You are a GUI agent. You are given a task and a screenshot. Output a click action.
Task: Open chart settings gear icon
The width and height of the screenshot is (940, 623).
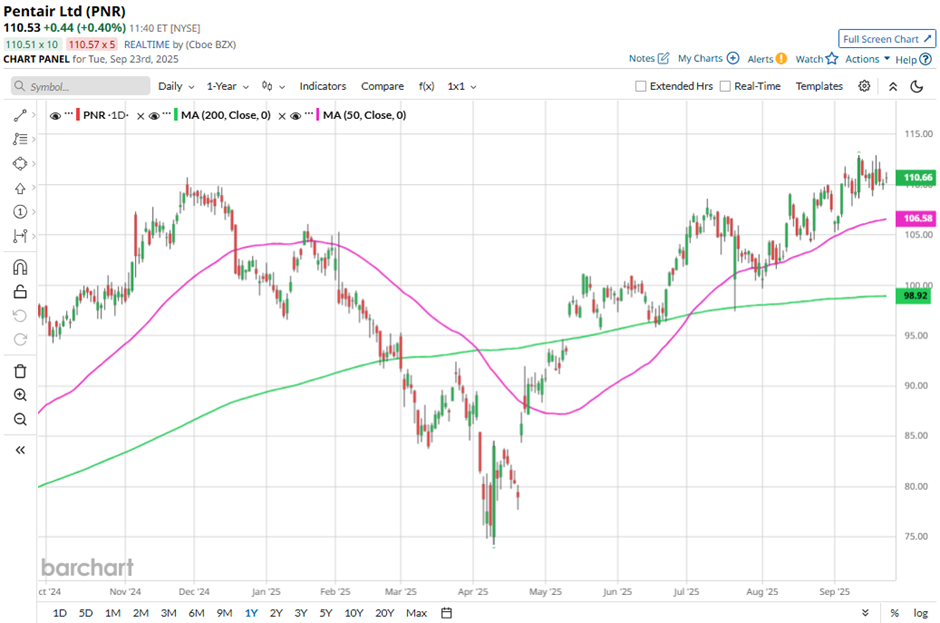[x=864, y=87]
